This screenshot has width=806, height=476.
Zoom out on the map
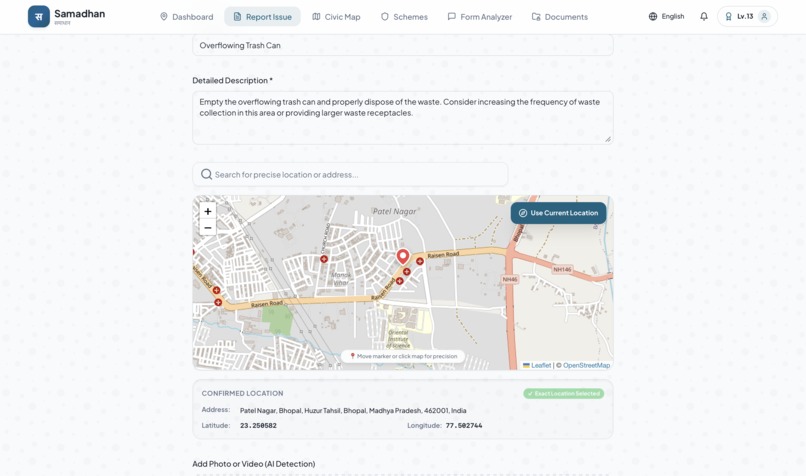pyautogui.click(x=208, y=228)
